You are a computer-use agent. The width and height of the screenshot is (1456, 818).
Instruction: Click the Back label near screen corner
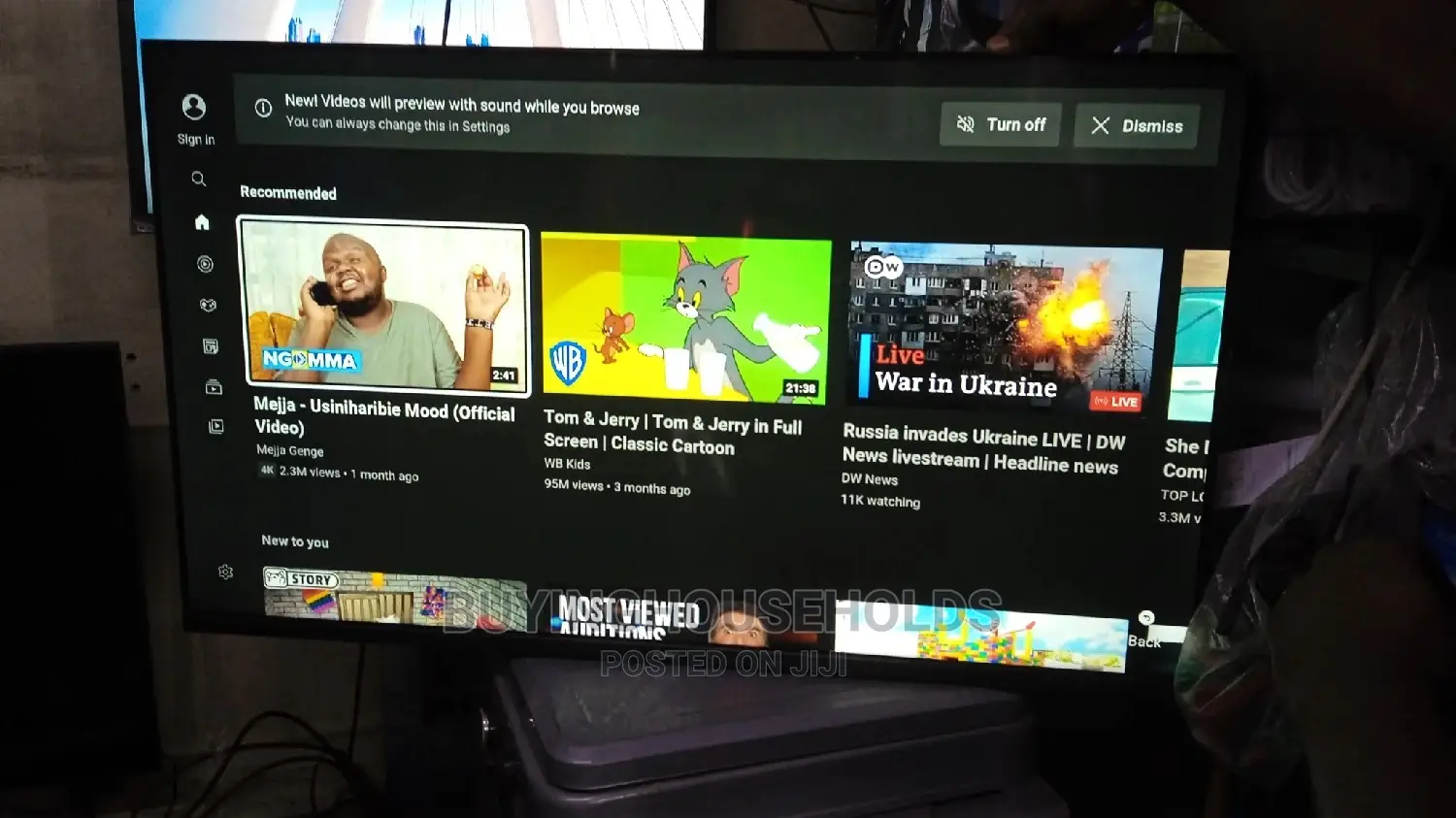(x=1144, y=641)
